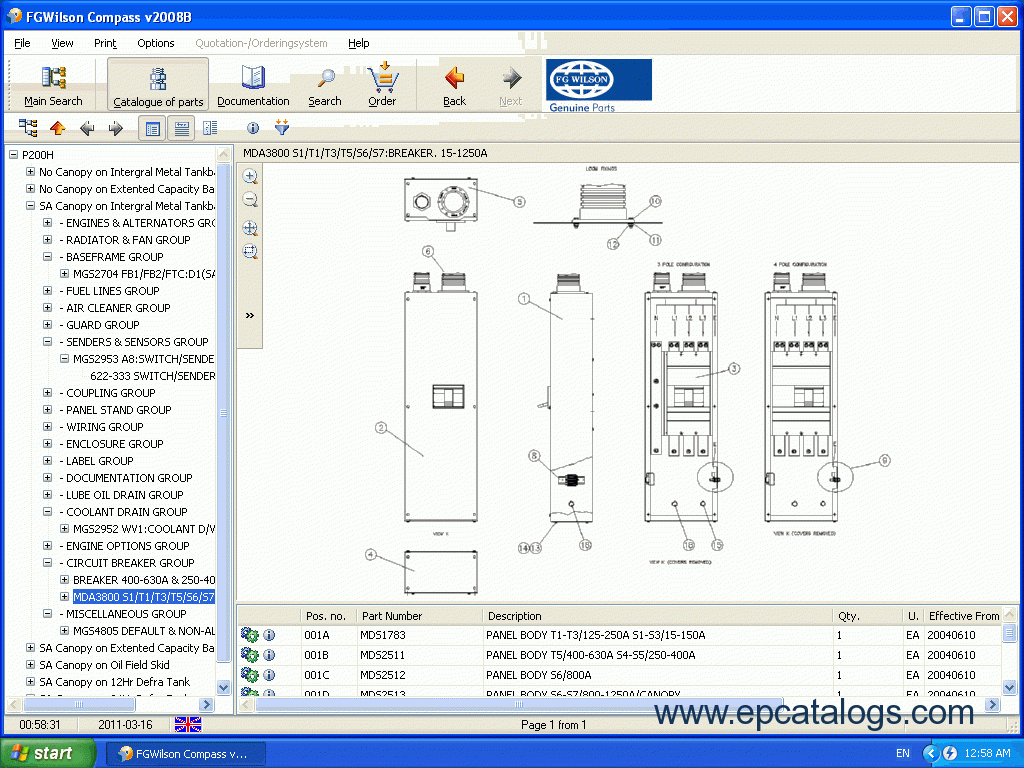
Task: Click the blue information icon in toolbar
Action: pos(253,128)
